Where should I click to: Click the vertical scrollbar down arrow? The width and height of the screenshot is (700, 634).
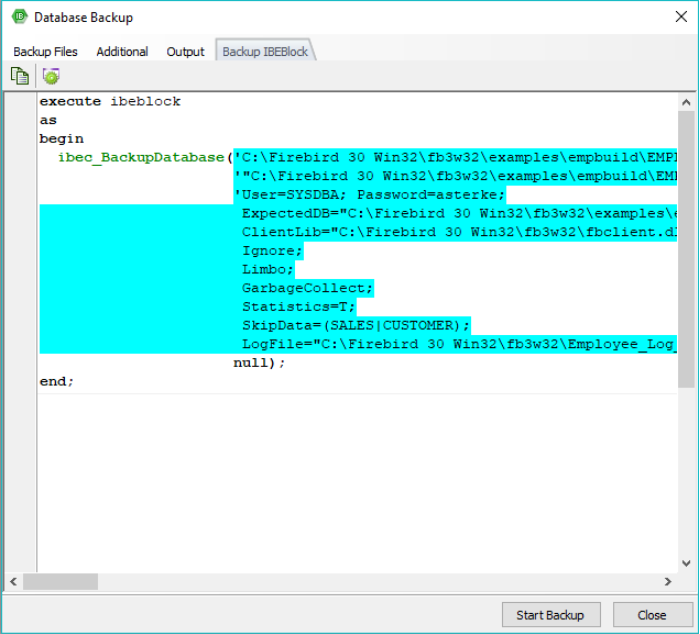[x=686, y=564]
